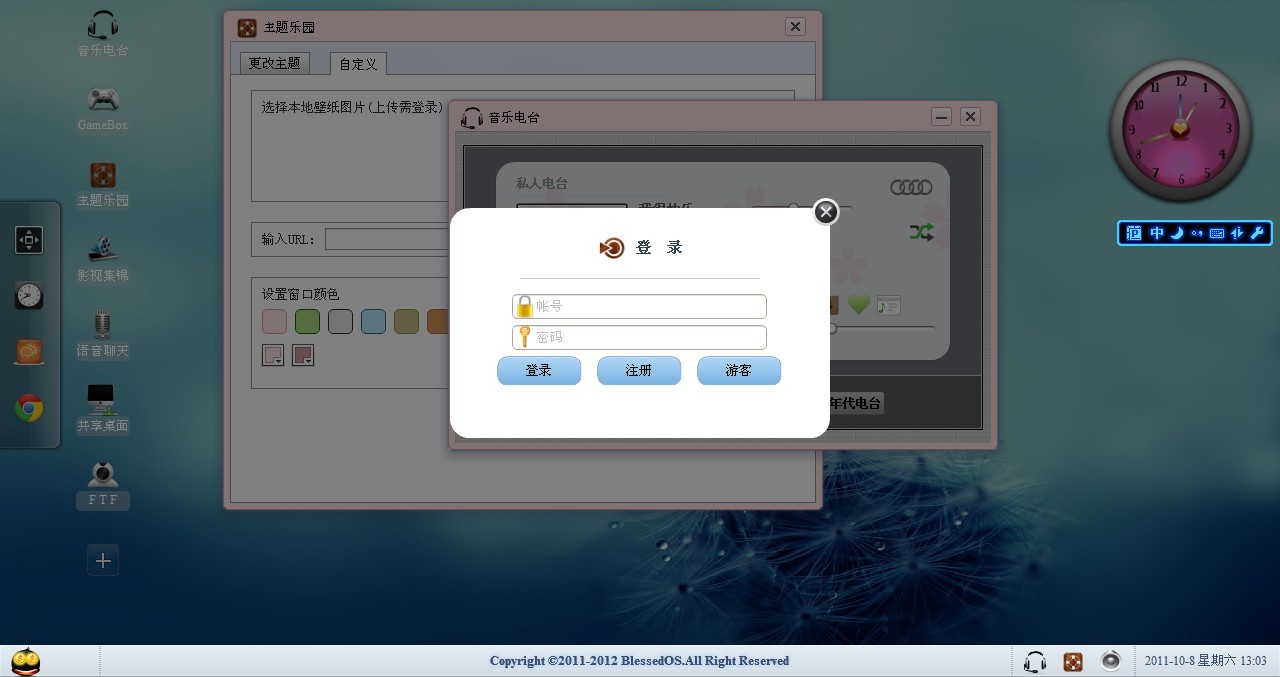Pick the green window color swatch
The image size is (1280, 677).
click(307, 321)
